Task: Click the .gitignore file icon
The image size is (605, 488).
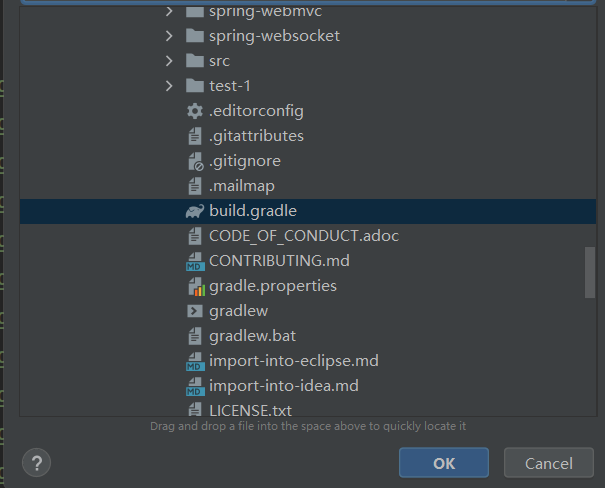Action: click(195, 161)
